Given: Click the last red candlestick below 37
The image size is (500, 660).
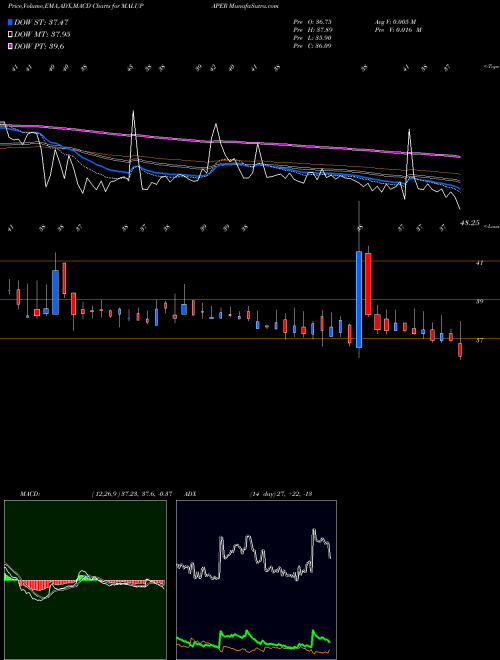Looking at the screenshot, I should click(x=460, y=350).
